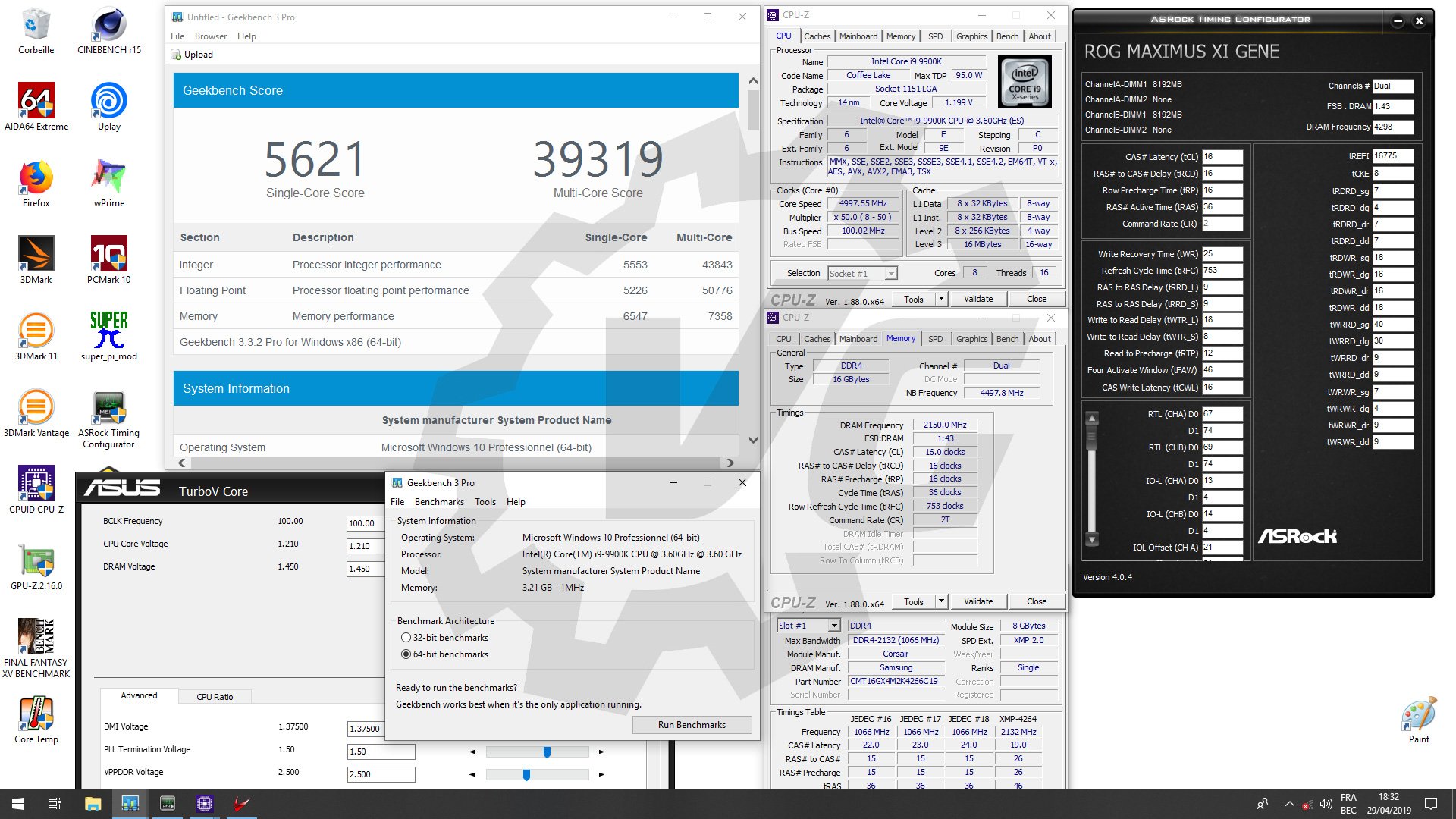Launch PCMark 10 desktop icon
Image resolution: width=1456 pixels, height=819 pixels.
coord(109,260)
